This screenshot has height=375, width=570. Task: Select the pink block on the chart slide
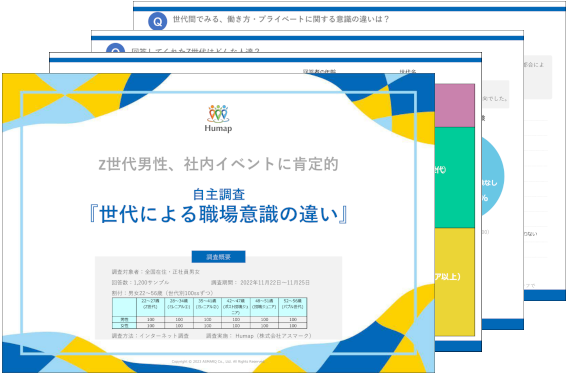click(455, 105)
